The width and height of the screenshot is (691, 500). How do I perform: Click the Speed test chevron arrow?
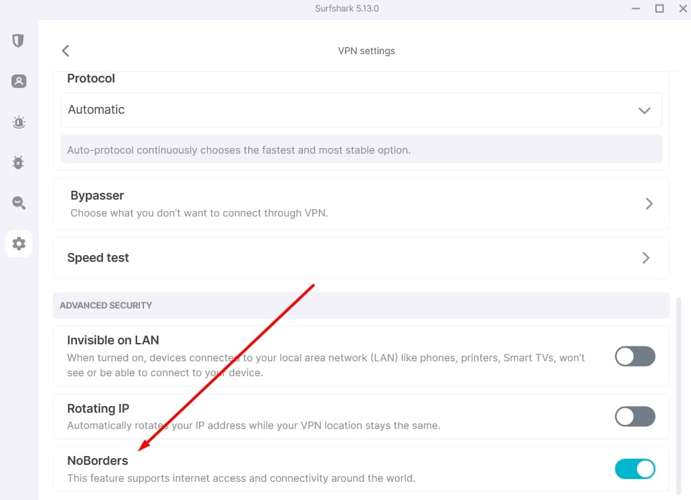tap(646, 258)
